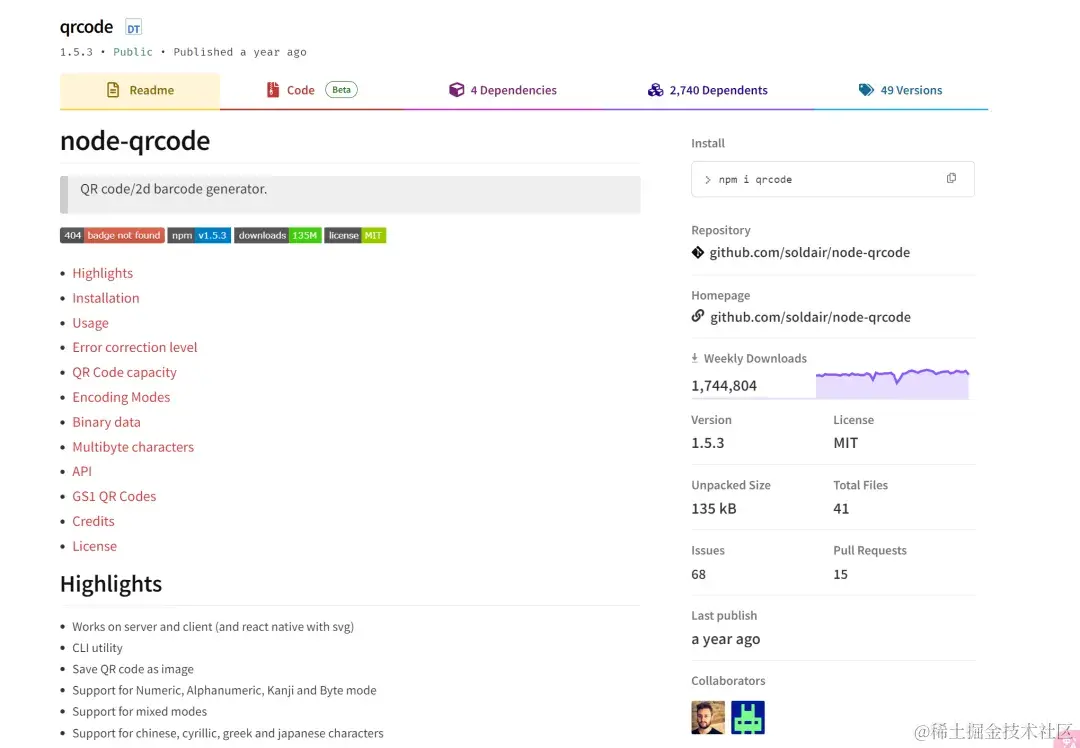Click the Versions tag icon
The width and height of the screenshot is (1080, 748).
866,90
